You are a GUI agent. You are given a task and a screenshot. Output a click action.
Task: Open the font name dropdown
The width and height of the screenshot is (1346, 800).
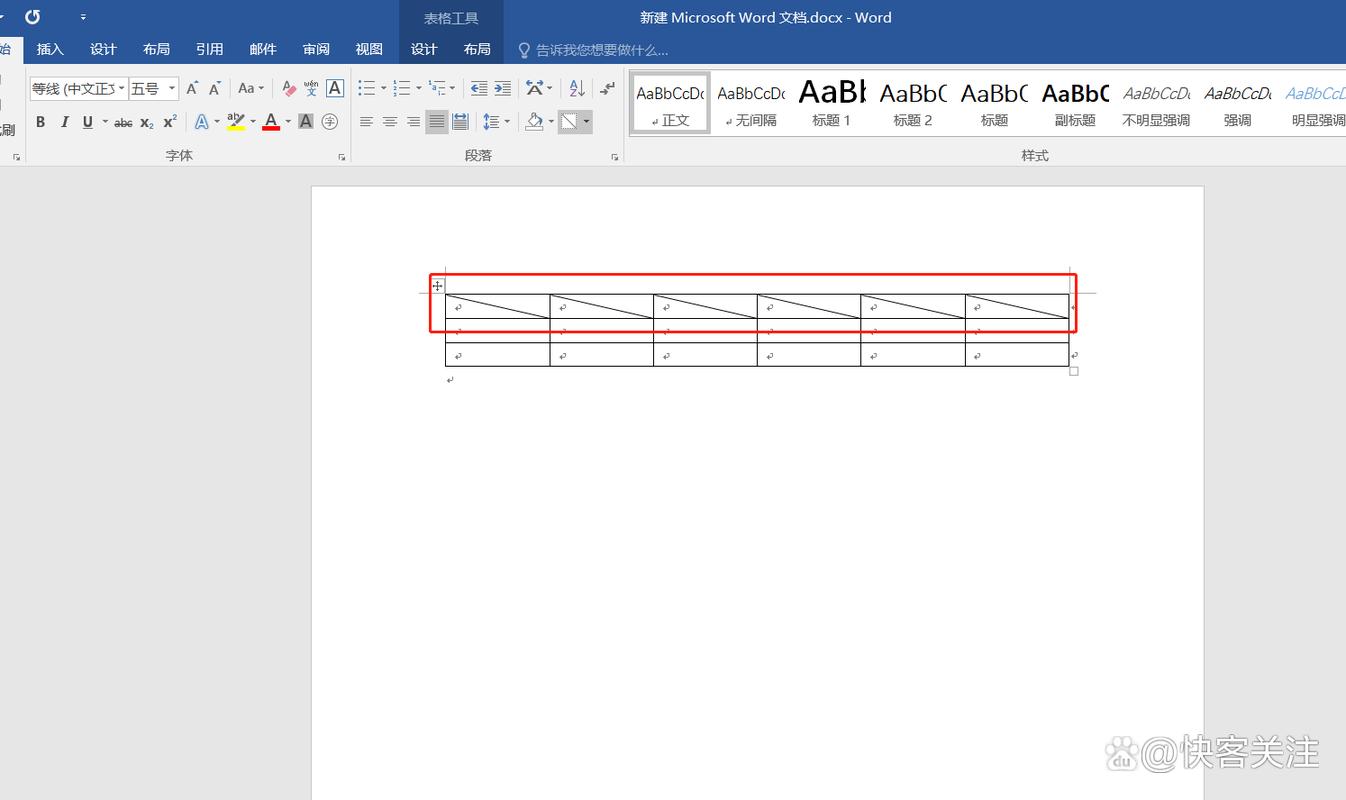click(x=122, y=89)
